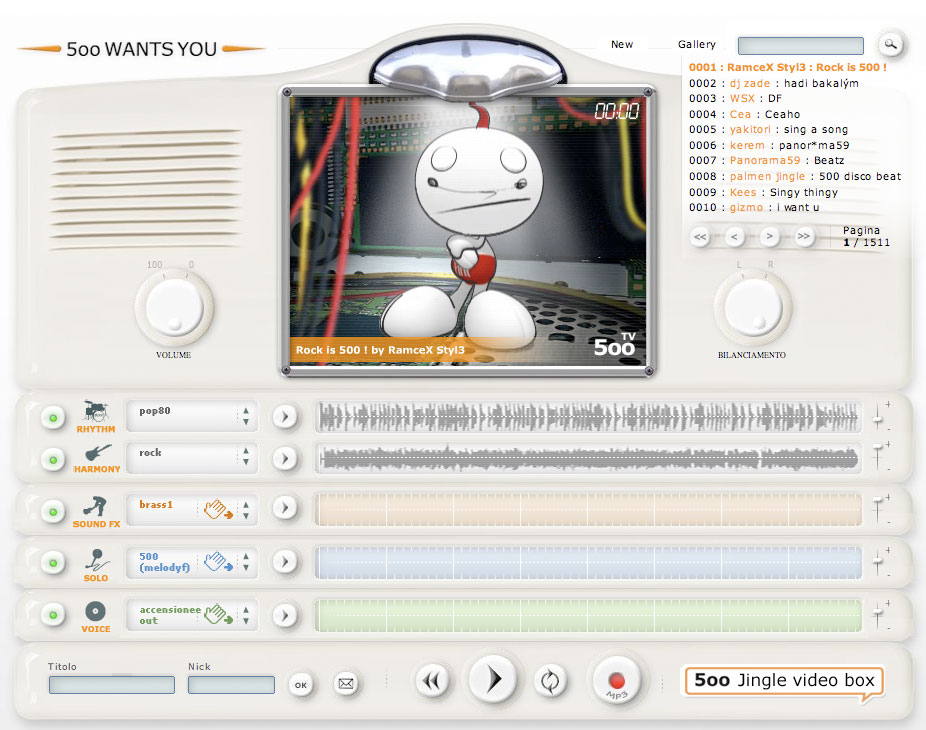
Task: Click the envelope email icon
Action: [345, 684]
